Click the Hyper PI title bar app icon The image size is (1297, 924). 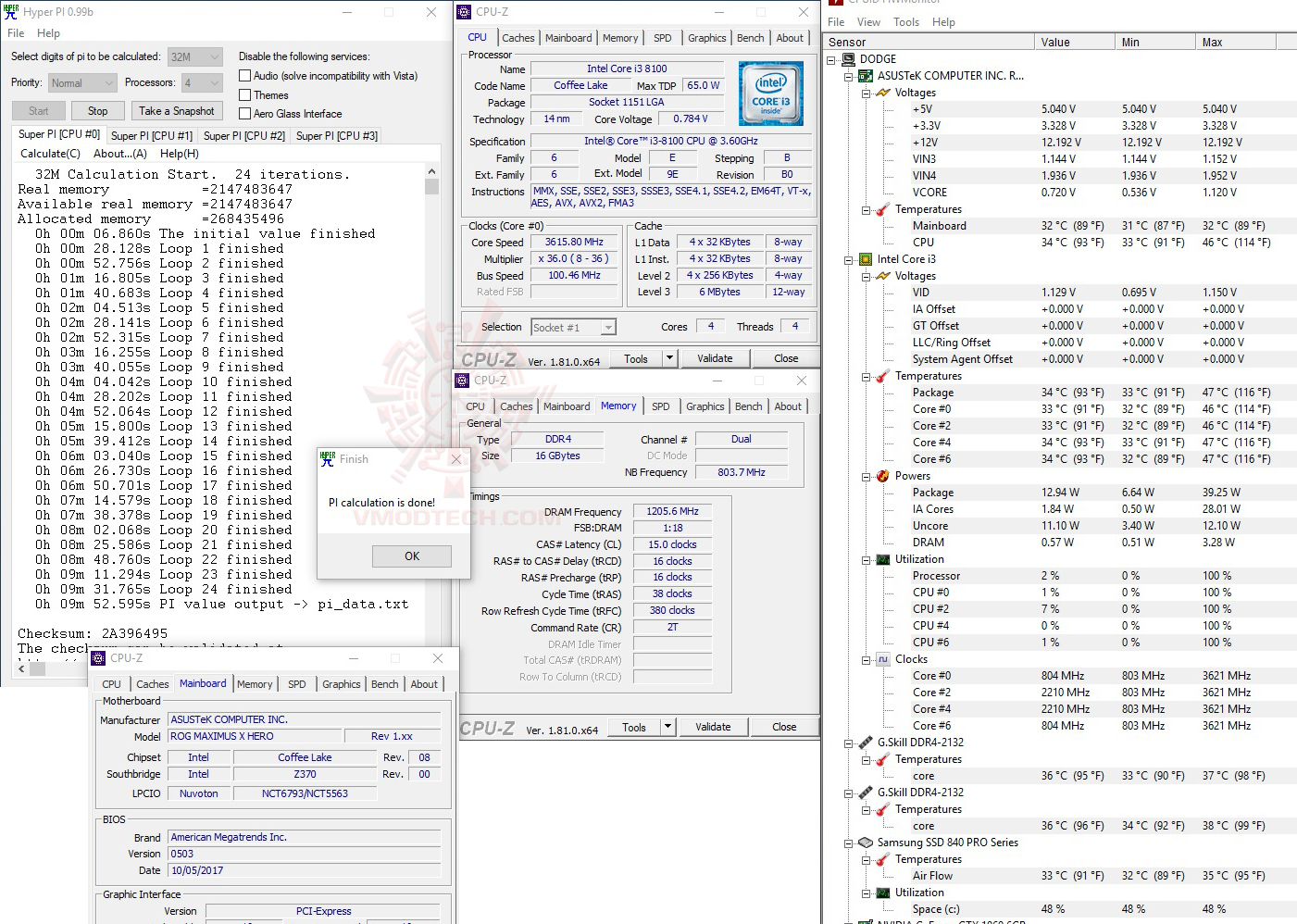[11, 12]
